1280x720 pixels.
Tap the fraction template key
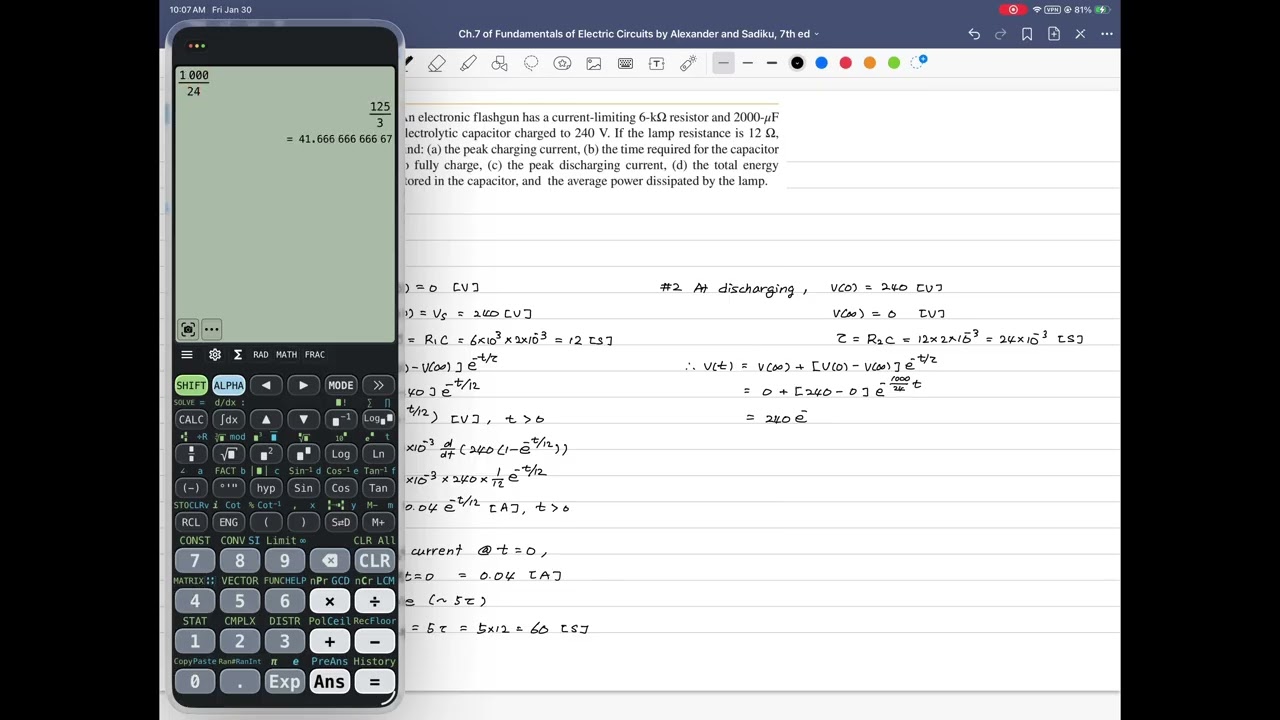(191, 453)
